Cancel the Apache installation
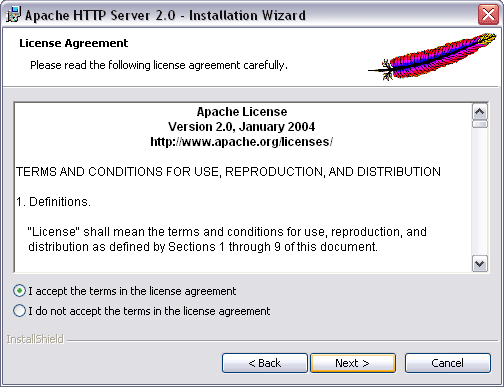504x390 pixels. [x=448, y=363]
